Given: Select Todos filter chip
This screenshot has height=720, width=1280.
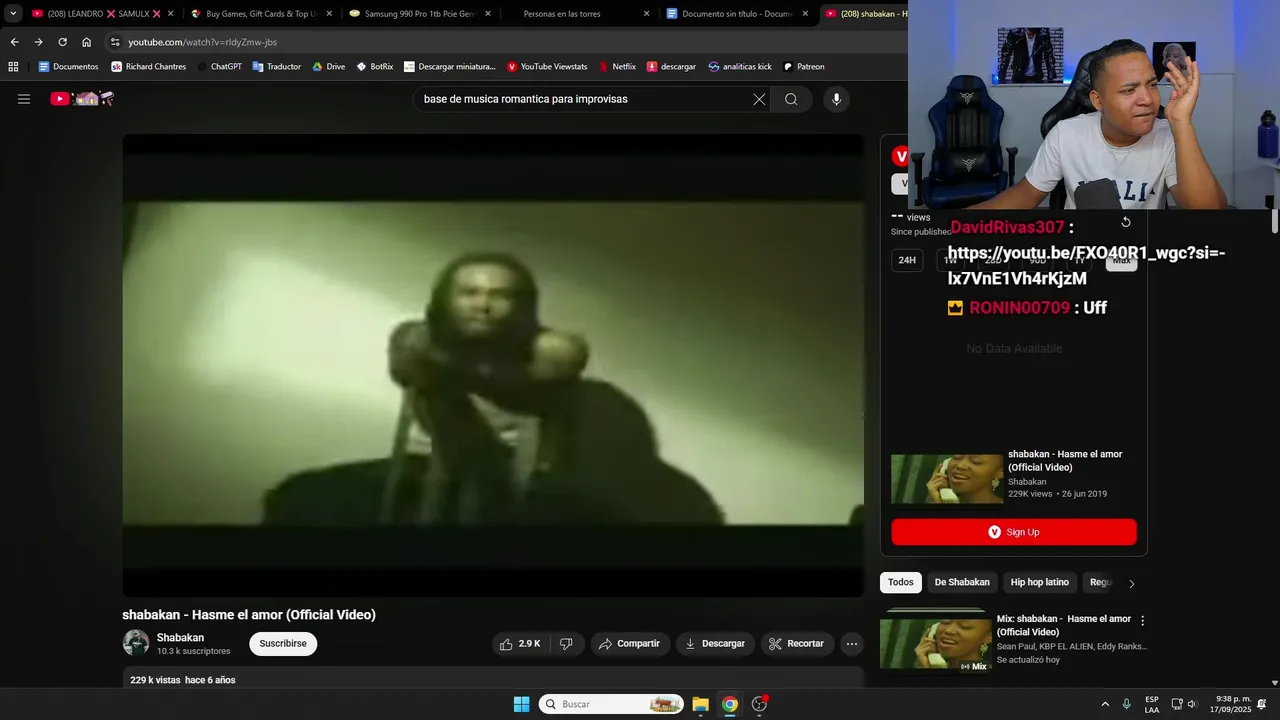Looking at the screenshot, I should tap(901, 582).
